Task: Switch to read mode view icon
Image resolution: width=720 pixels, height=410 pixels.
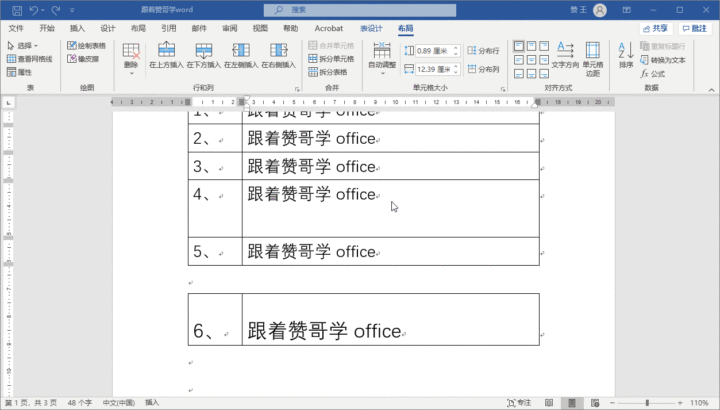Action: click(x=549, y=403)
